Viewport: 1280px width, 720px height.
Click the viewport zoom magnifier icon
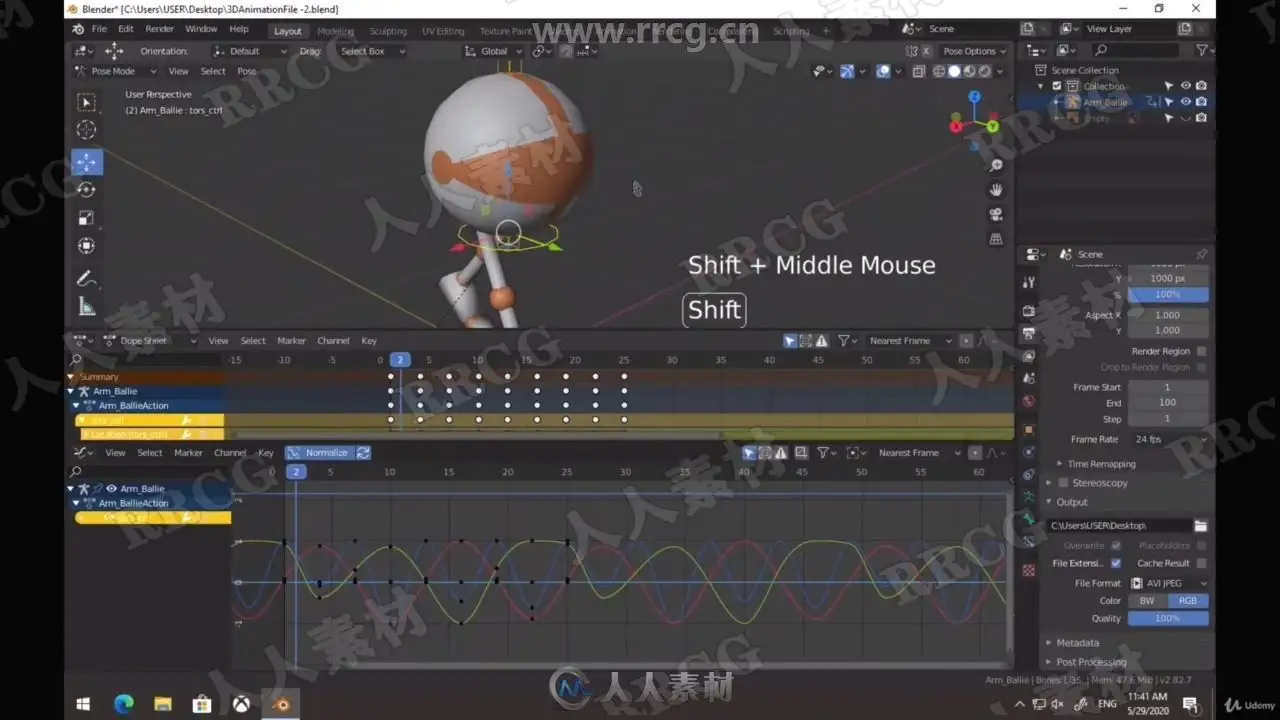(x=996, y=165)
